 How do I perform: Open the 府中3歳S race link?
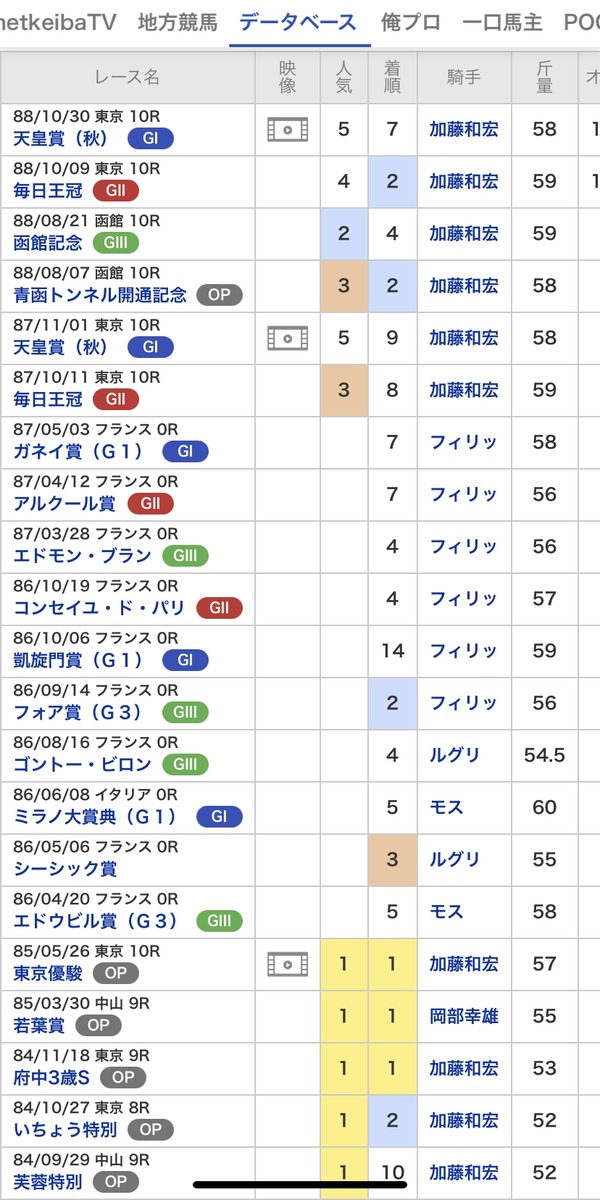click(51, 1077)
